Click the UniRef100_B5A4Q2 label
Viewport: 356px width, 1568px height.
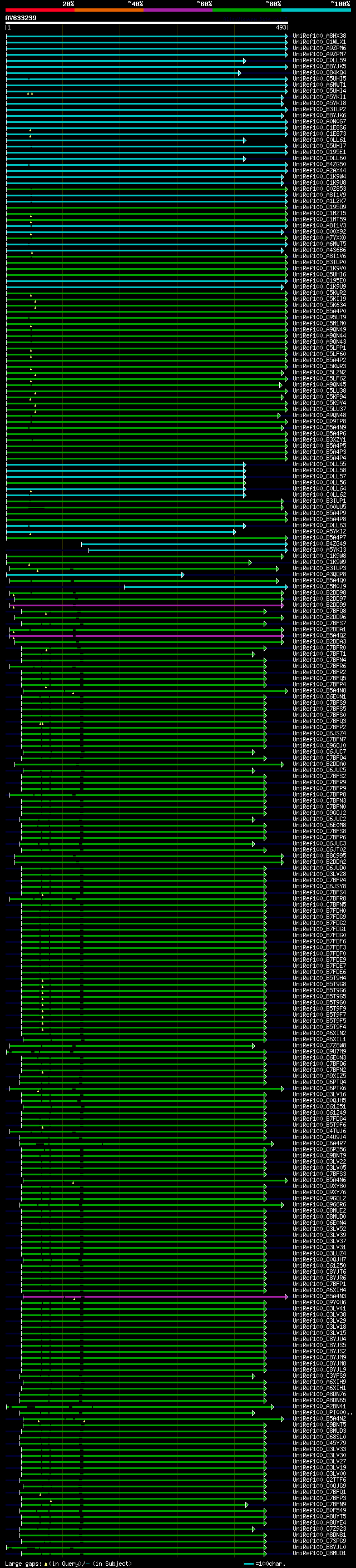319,635
